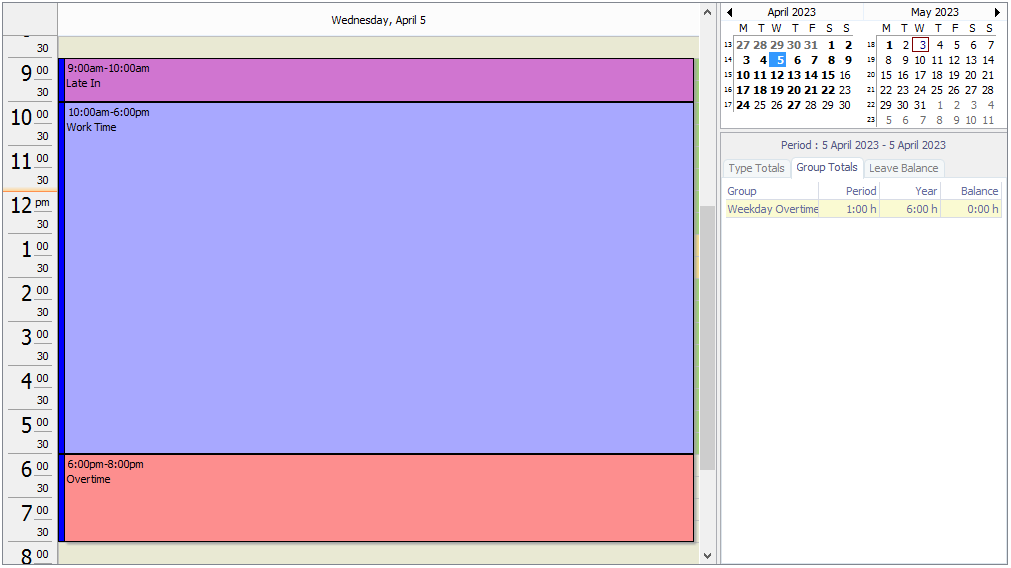The image size is (1011, 568).
Task: Click the May 2023 month header
Action: (x=934, y=12)
